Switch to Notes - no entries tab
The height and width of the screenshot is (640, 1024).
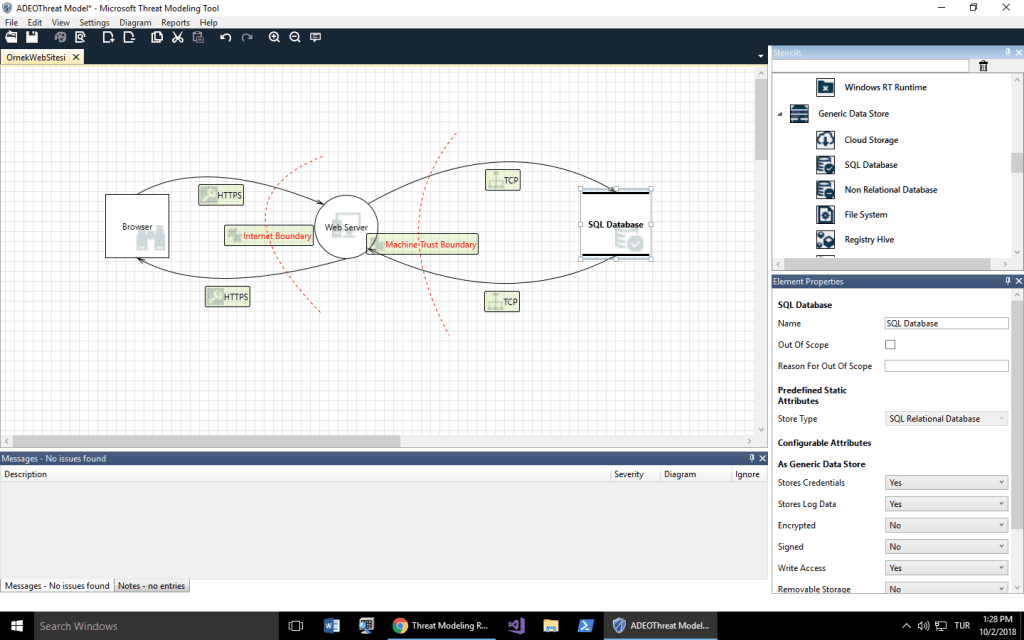coord(152,586)
